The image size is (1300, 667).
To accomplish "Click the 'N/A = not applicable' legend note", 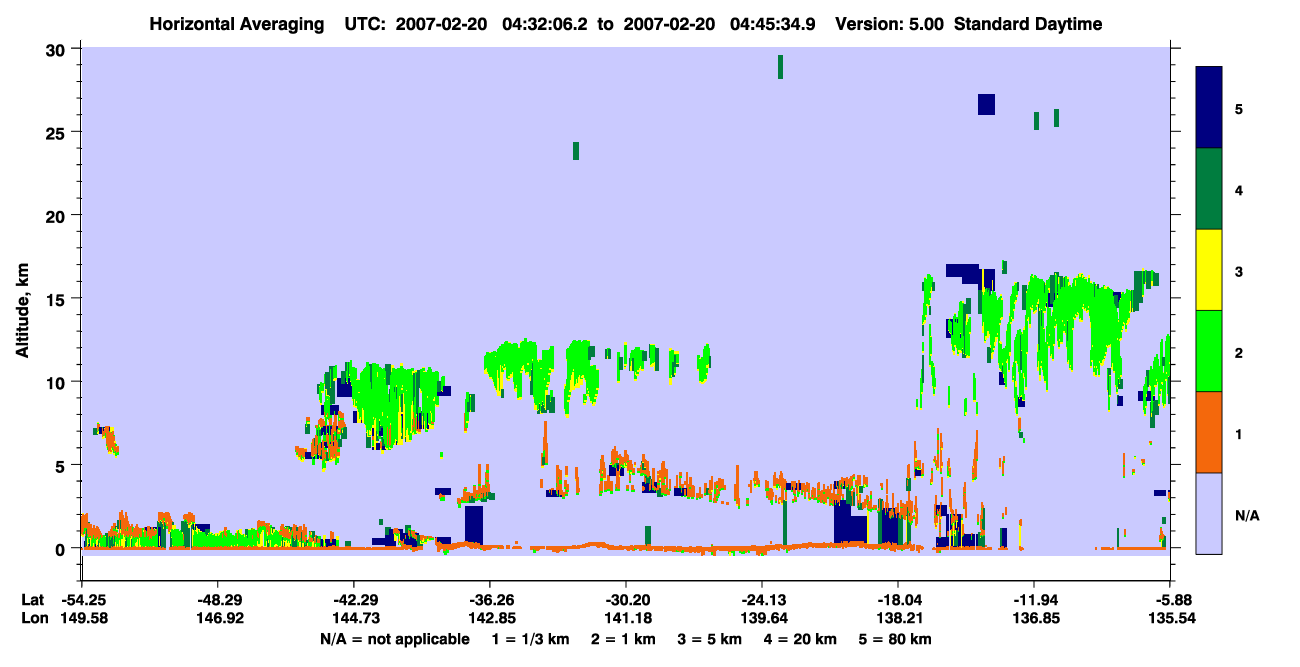I will (x=394, y=639).
